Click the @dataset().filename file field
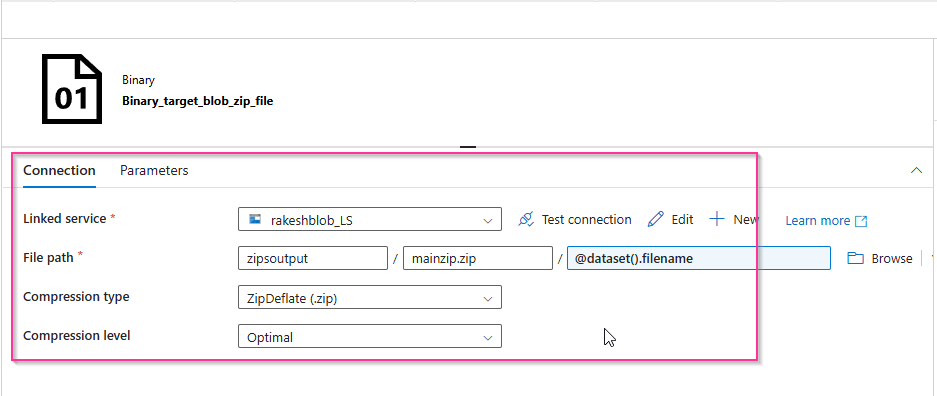The width and height of the screenshot is (937, 396). click(x=699, y=258)
